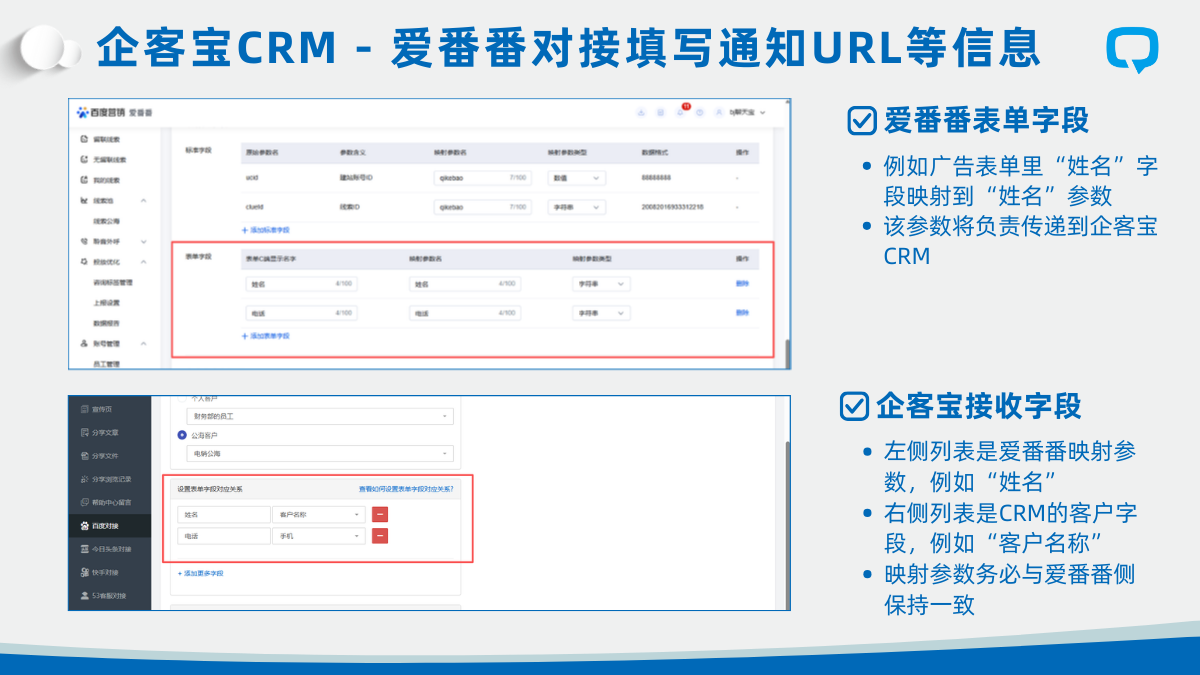
Task: Select the 个人客户 radio button
Action: 182,397
